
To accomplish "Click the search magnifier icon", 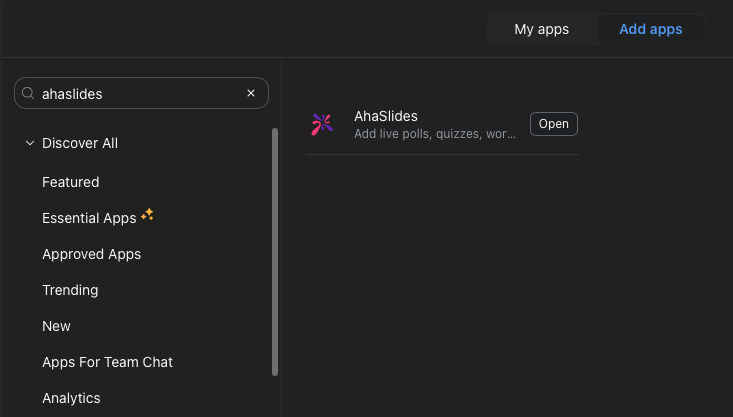I will point(28,93).
